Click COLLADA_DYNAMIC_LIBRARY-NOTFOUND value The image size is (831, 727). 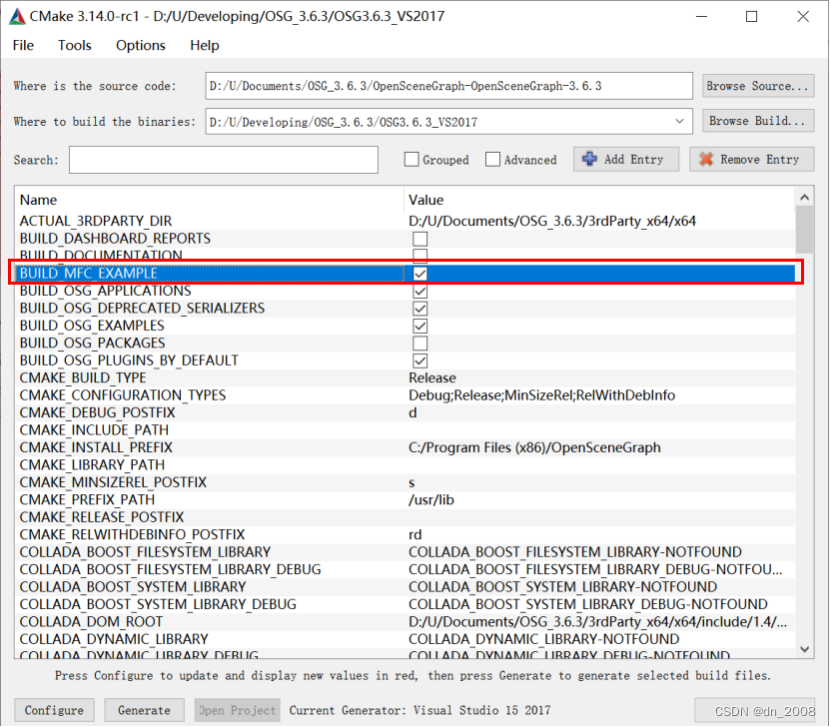point(544,640)
